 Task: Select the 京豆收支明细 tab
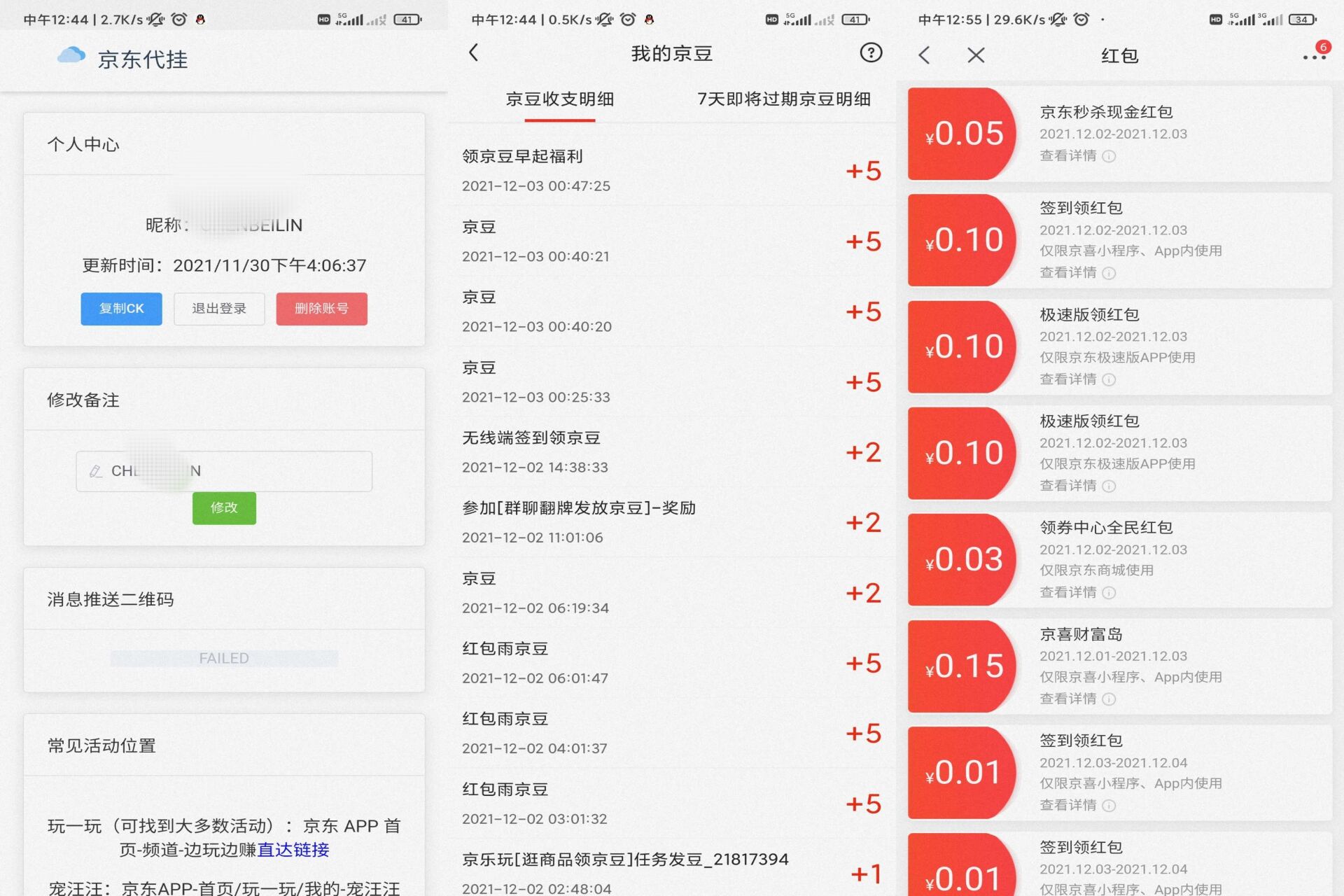pos(559,99)
